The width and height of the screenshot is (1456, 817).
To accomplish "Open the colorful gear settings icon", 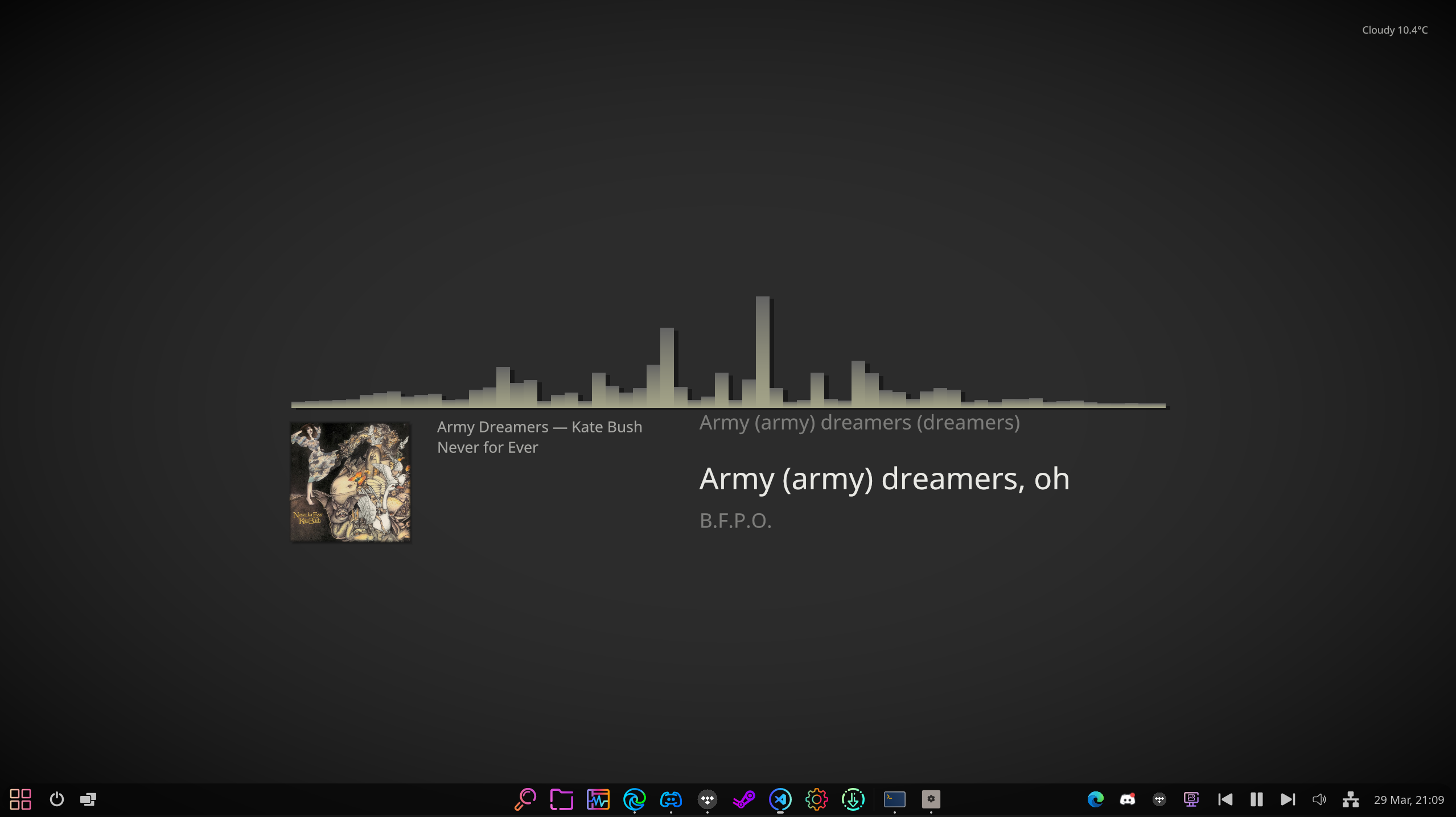I will pyautogui.click(x=816, y=799).
